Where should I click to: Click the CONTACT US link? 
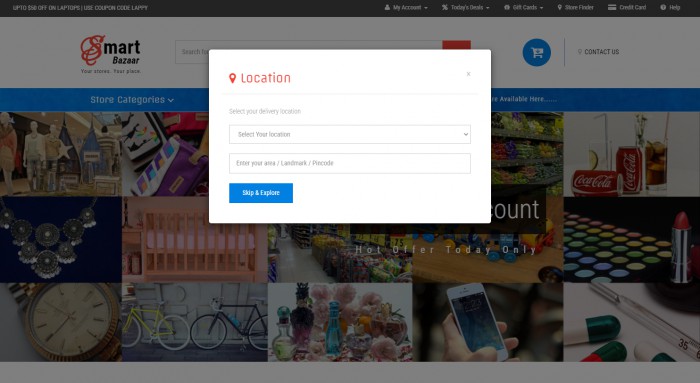click(x=598, y=52)
